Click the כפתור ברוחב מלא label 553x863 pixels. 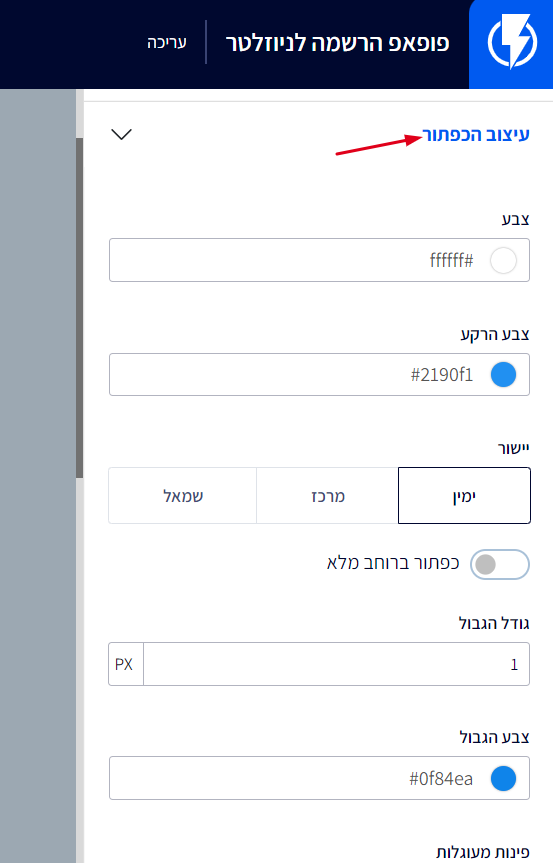(393, 563)
